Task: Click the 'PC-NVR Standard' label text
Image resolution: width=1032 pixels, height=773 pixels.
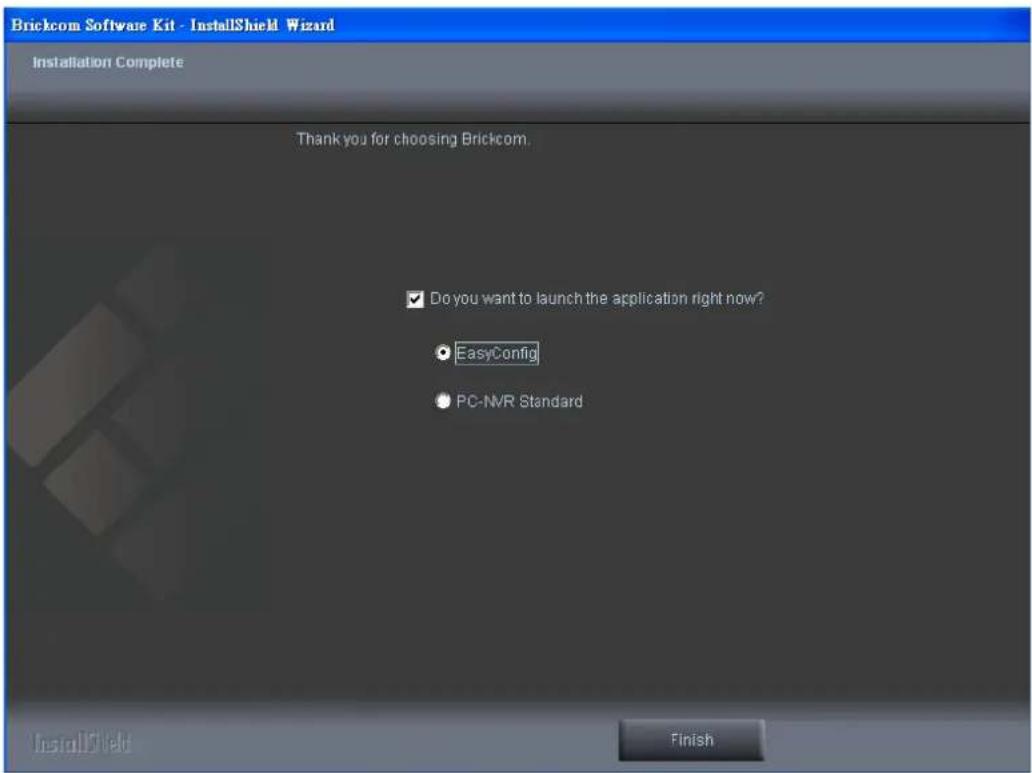Action: click(x=519, y=402)
